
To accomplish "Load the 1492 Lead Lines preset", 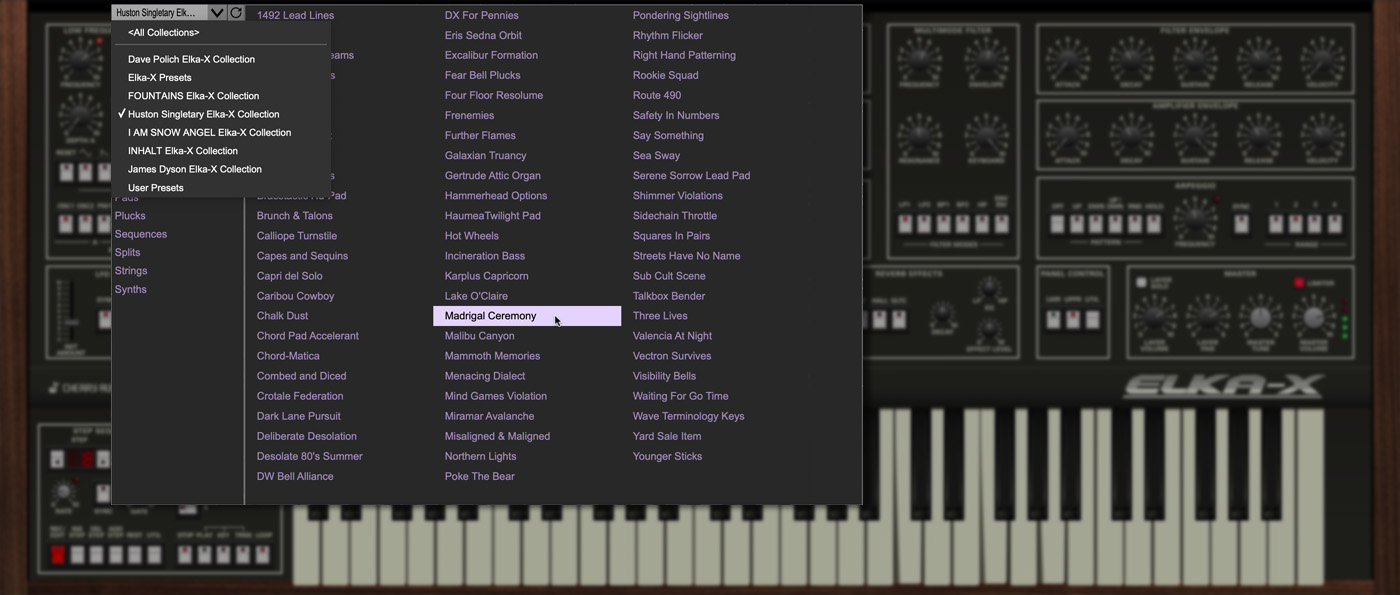I will tap(295, 15).
